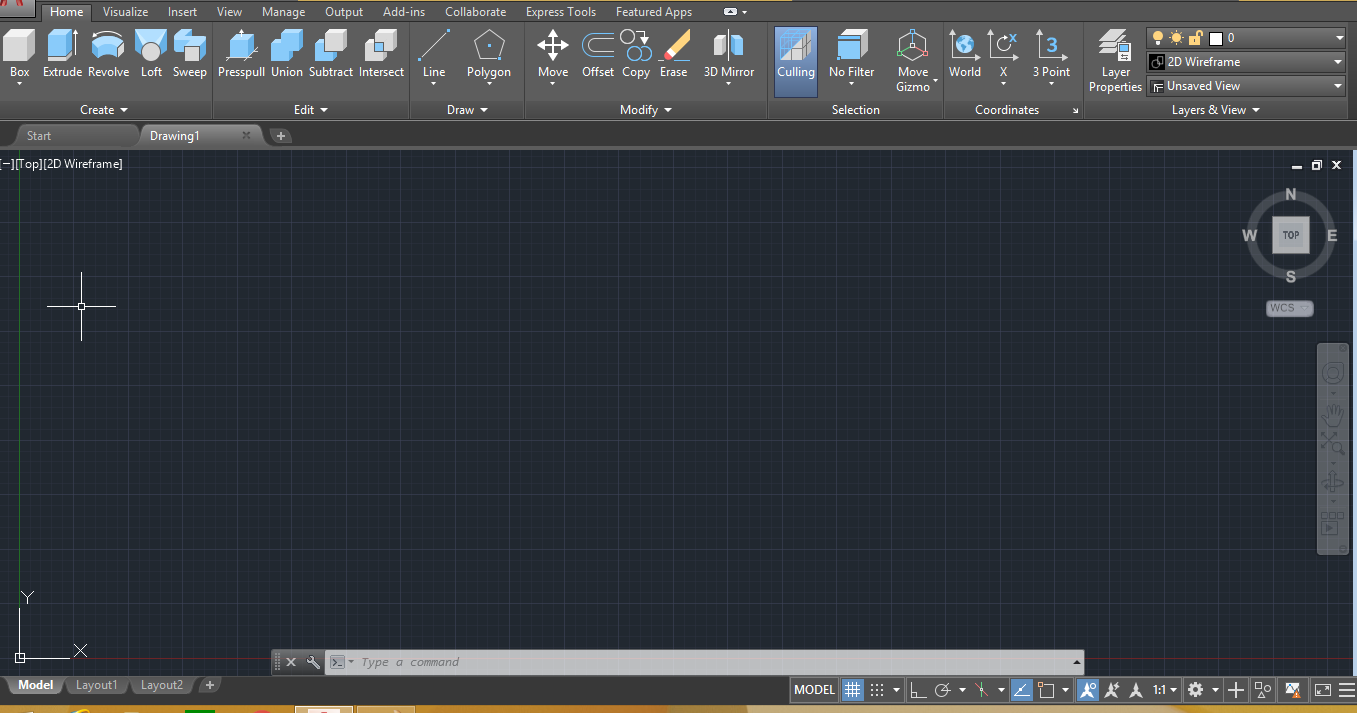1357x713 pixels.
Task: Open the Insert ribbon tab
Action: point(182,12)
